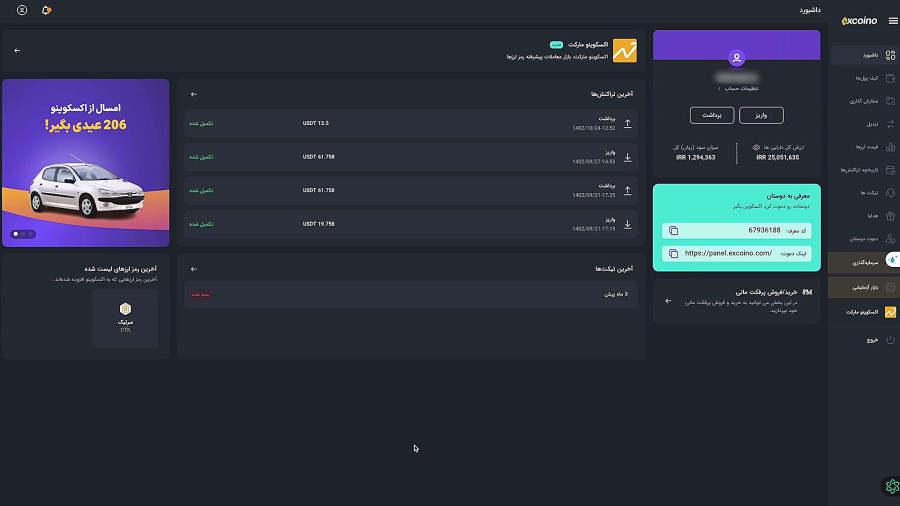This screenshot has height=506, width=900.
Task: Click the واریز deposit button
Action: (x=761, y=115)
